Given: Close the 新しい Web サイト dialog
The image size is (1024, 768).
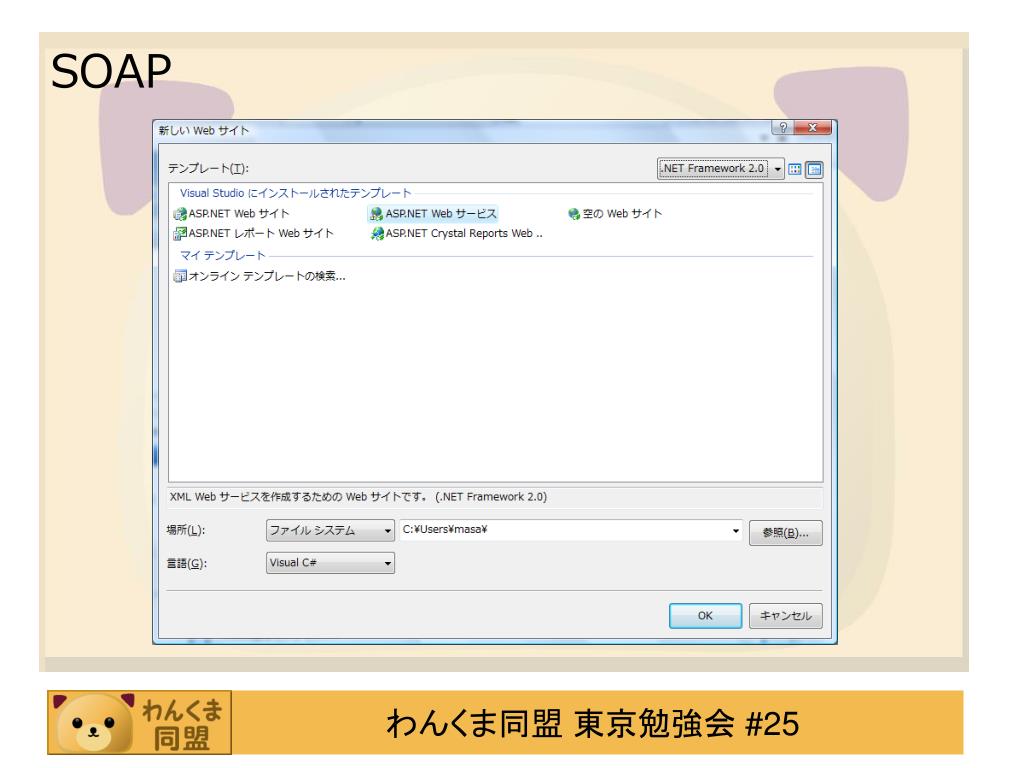Looking at the screenshot, I should tap(812, 127).
